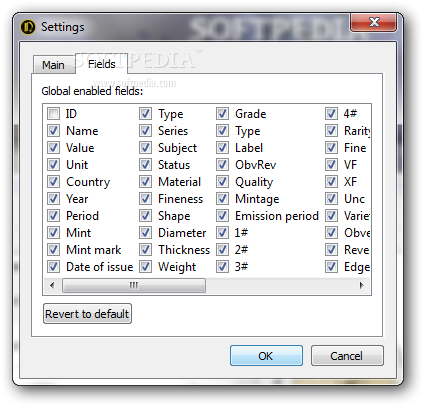This screenshot has width=424, height=406.
Task: Close the Settings window
Action: 373,22
